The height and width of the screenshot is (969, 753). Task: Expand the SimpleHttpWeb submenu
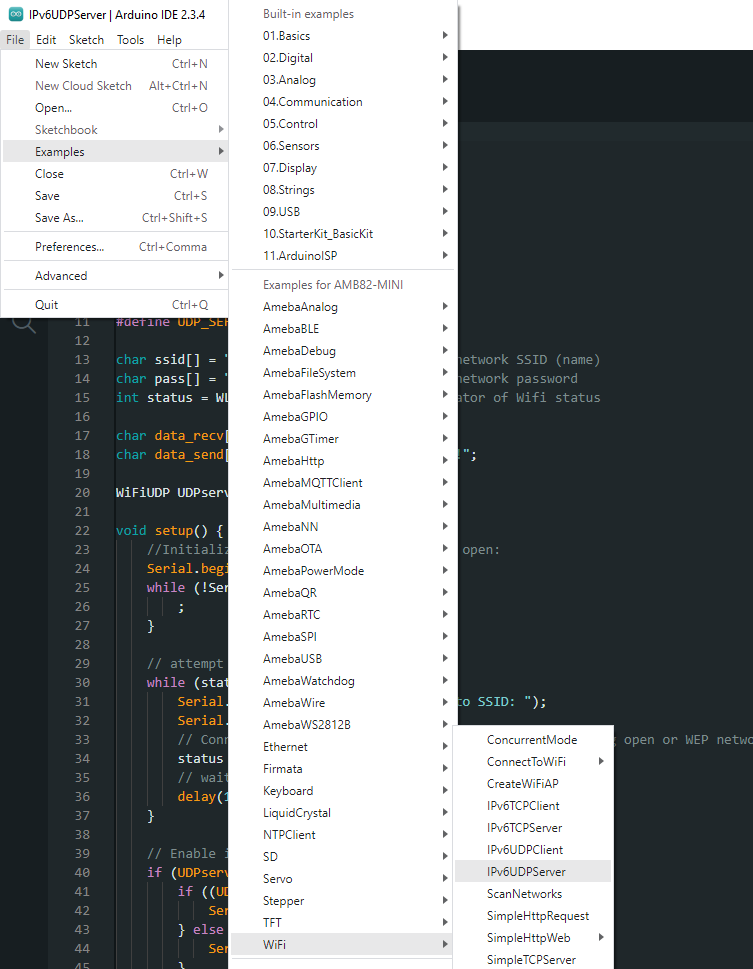coord(528,938)
